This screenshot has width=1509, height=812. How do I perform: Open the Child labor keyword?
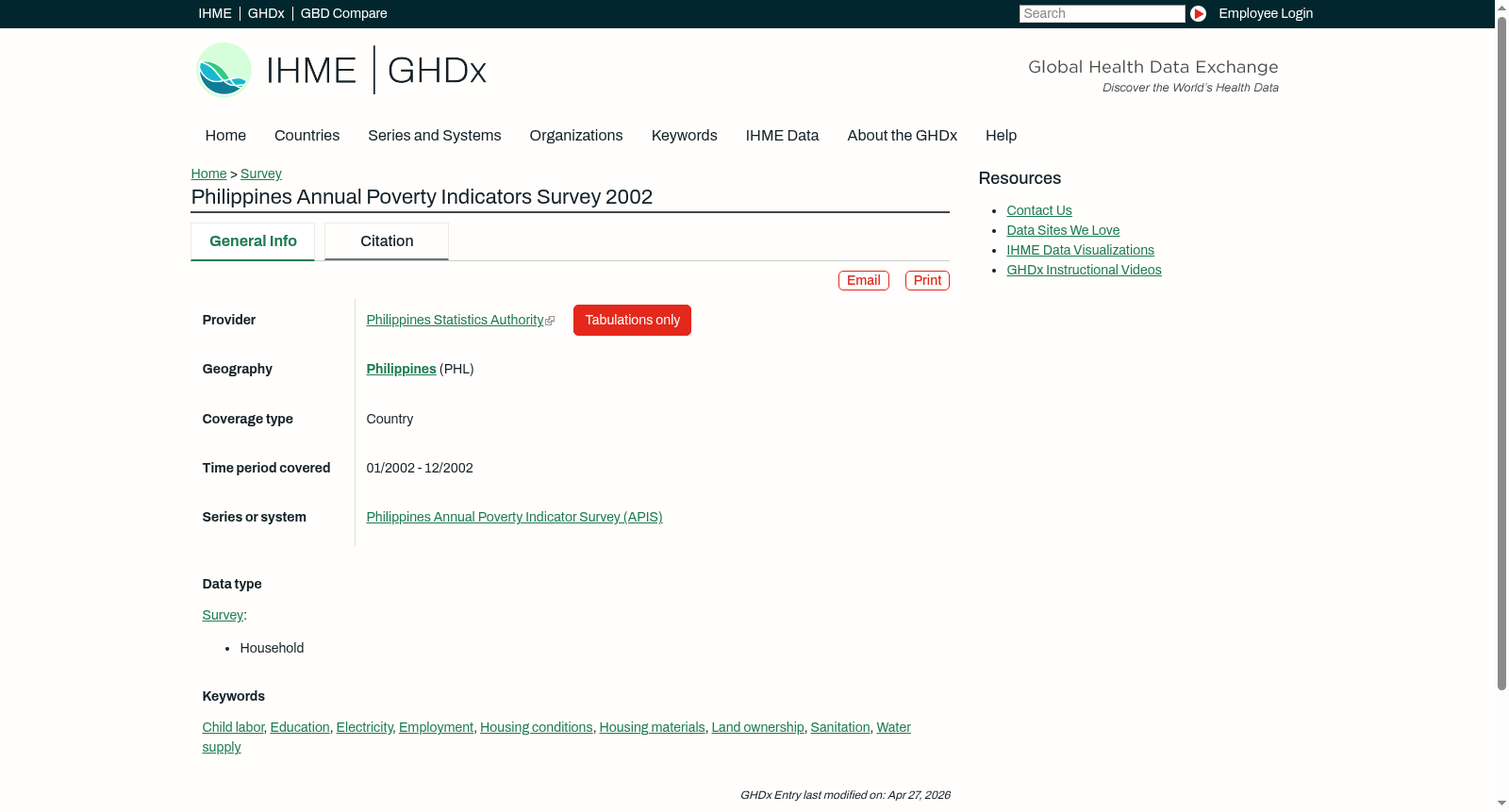point(233,727)
